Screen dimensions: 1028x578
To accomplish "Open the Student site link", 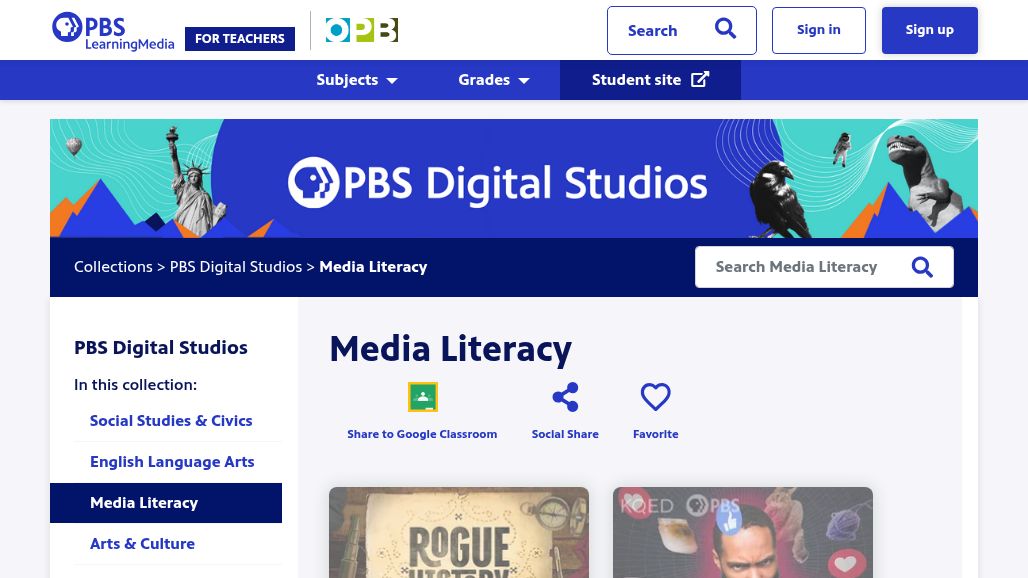I will click(x=650, y=80).
